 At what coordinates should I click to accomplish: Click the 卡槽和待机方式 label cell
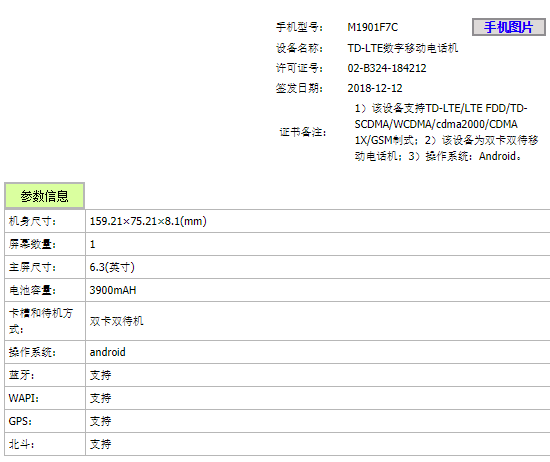(x=45, y=321)
